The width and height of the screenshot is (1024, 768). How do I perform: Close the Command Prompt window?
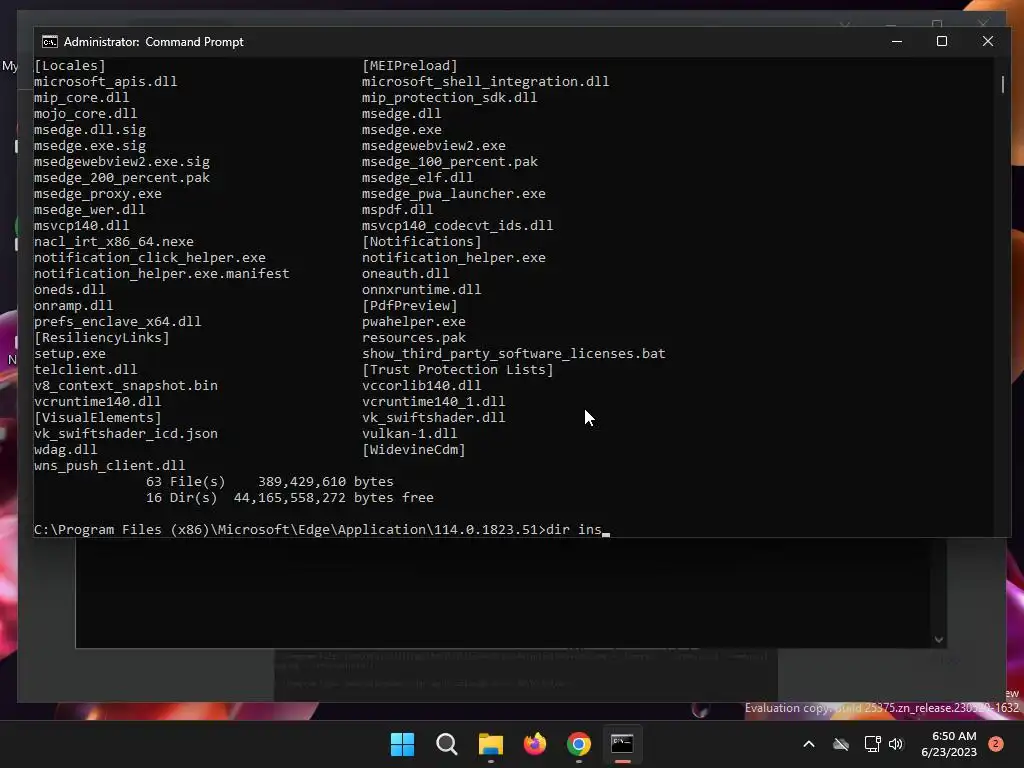point(987,41)
